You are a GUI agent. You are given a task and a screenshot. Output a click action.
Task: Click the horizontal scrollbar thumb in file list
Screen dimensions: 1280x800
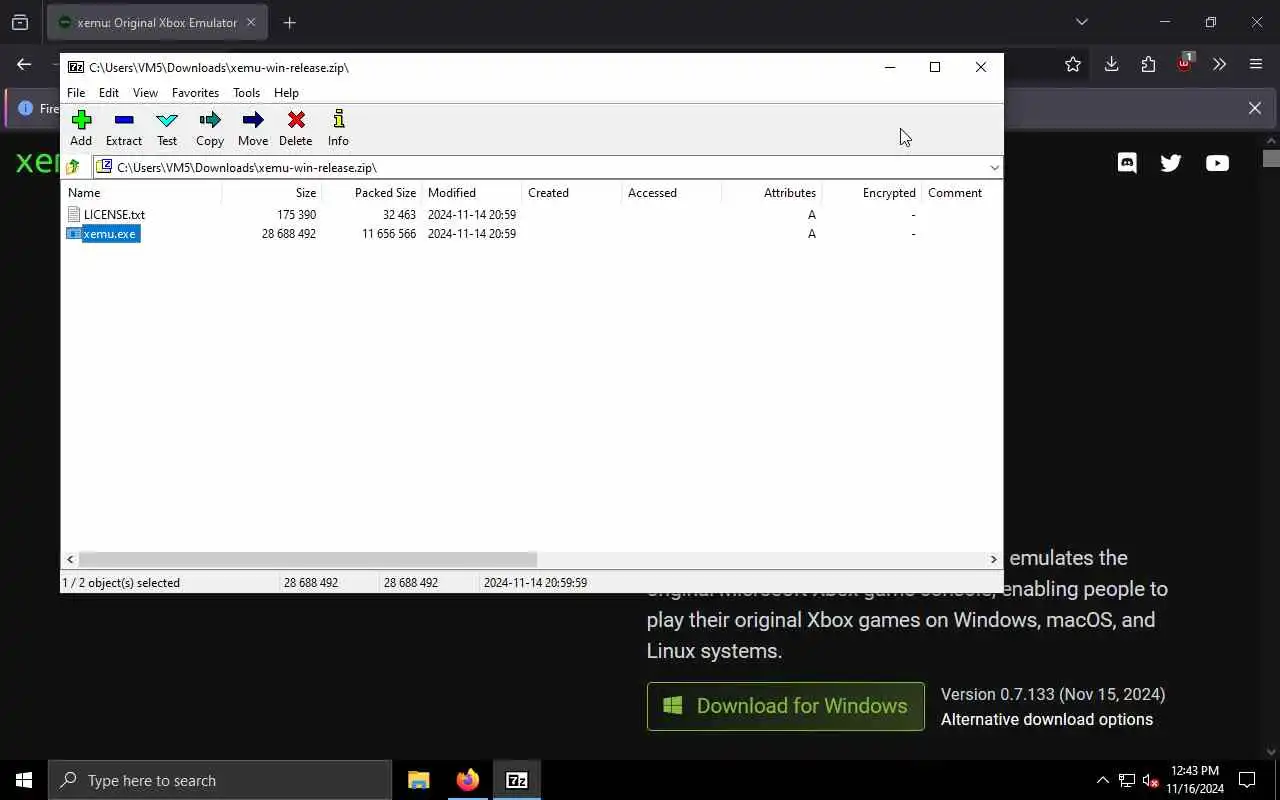point(308,559)
